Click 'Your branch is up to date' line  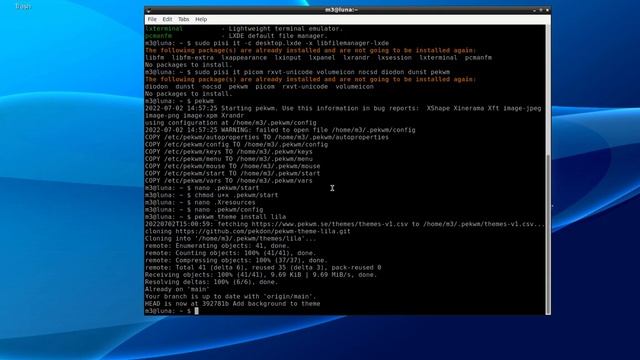pos(231,297)
